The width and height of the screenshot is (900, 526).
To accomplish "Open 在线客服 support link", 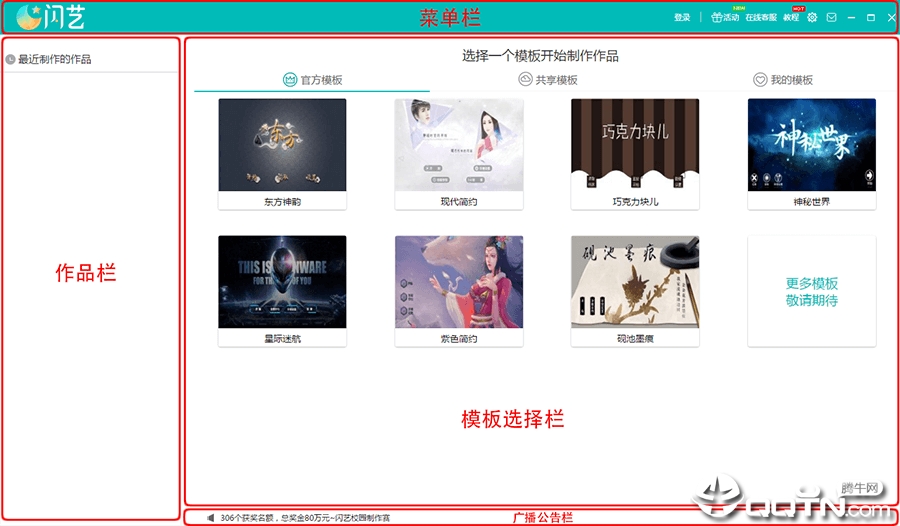I will click(761, 18).
